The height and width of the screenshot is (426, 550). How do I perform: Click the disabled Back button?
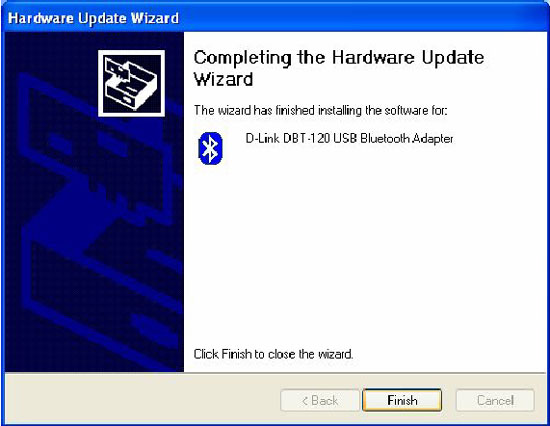click(x=320, y=400)
